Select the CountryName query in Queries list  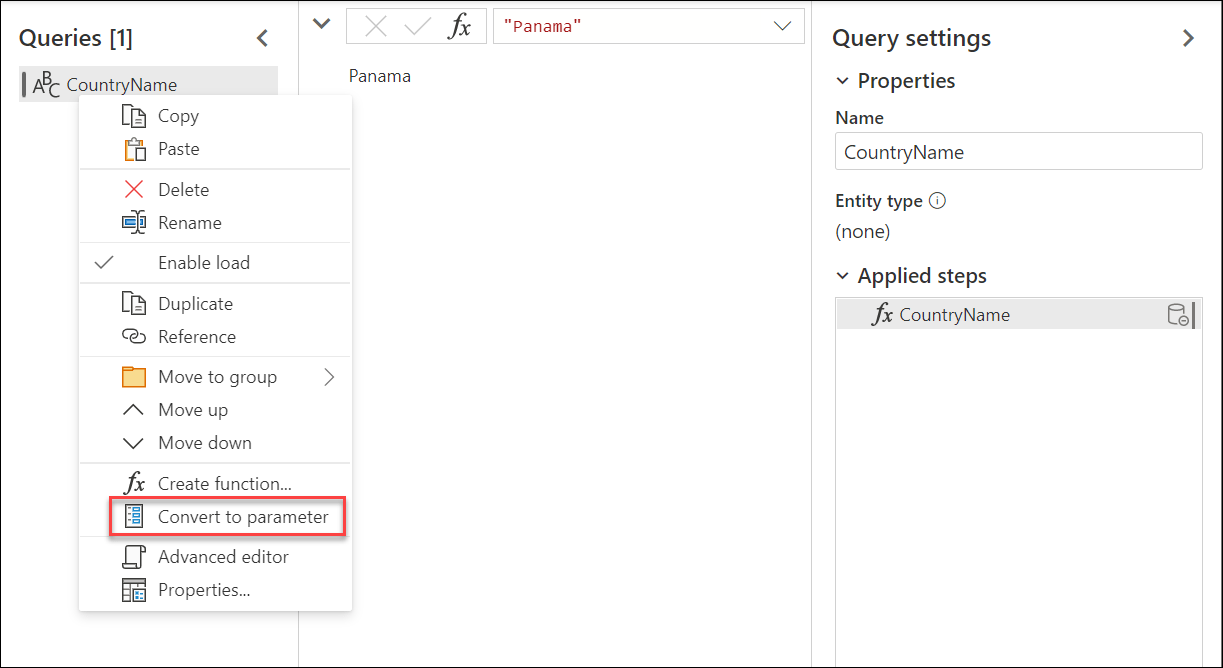pos(148,84)
